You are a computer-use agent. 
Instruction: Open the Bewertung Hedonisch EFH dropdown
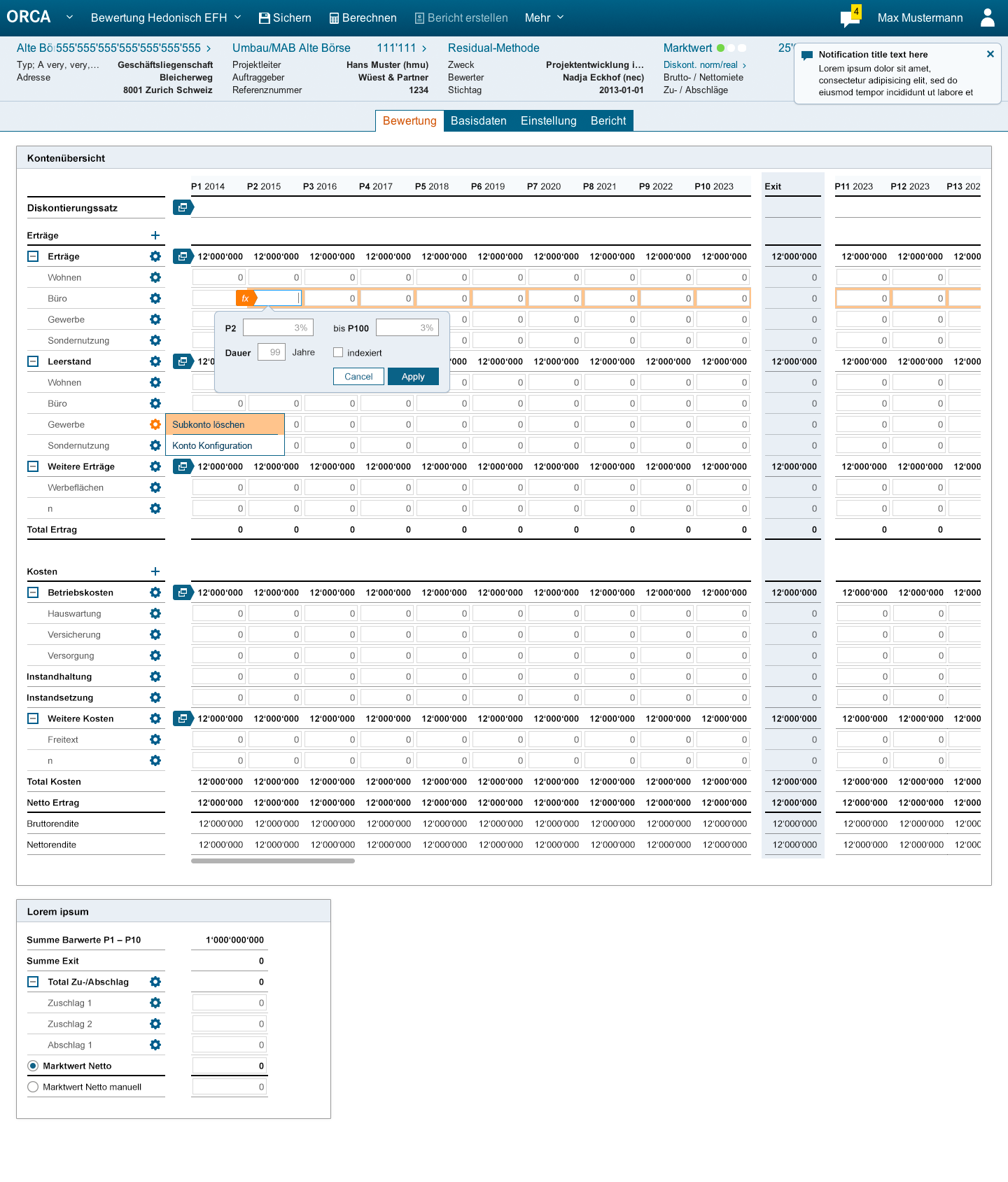pyautogui.click(x=166, y=18)
